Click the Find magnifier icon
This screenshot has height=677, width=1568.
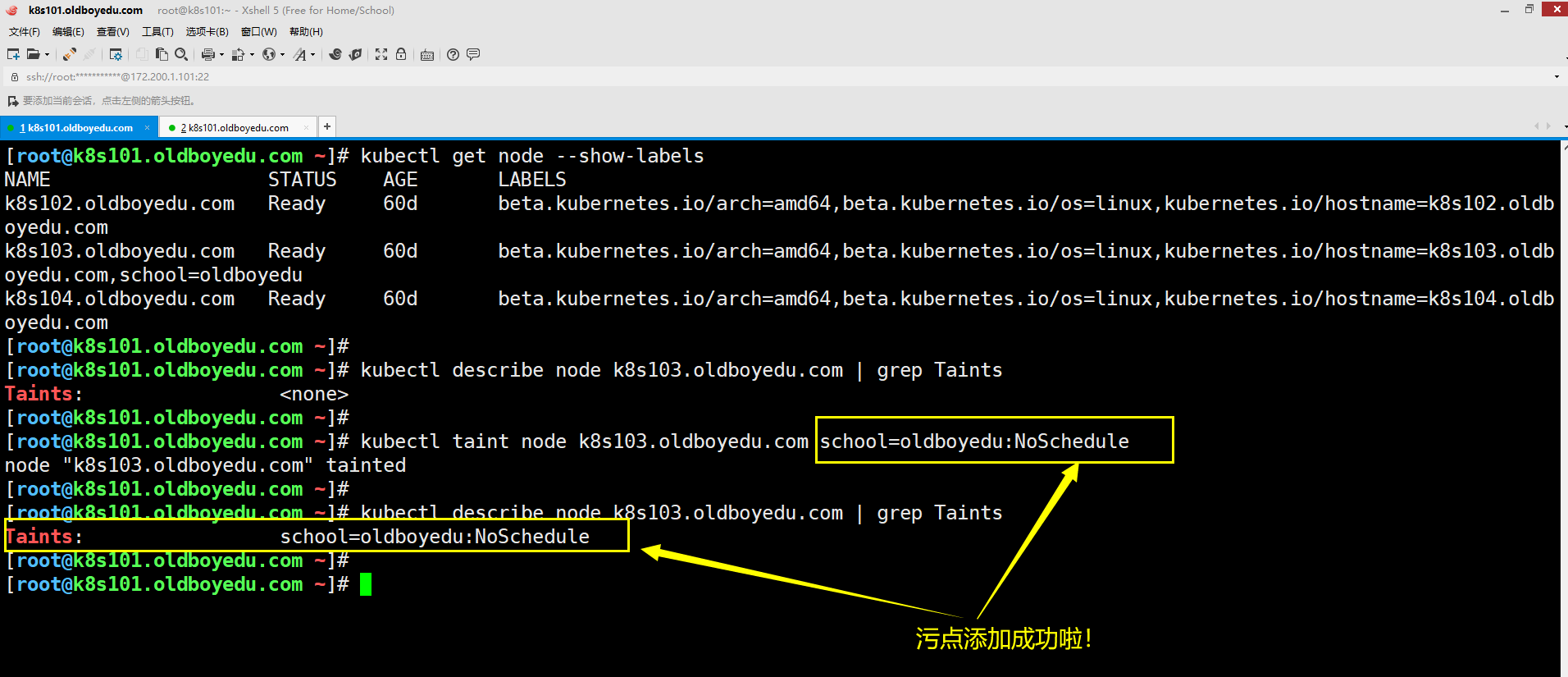tap(181, 54)
